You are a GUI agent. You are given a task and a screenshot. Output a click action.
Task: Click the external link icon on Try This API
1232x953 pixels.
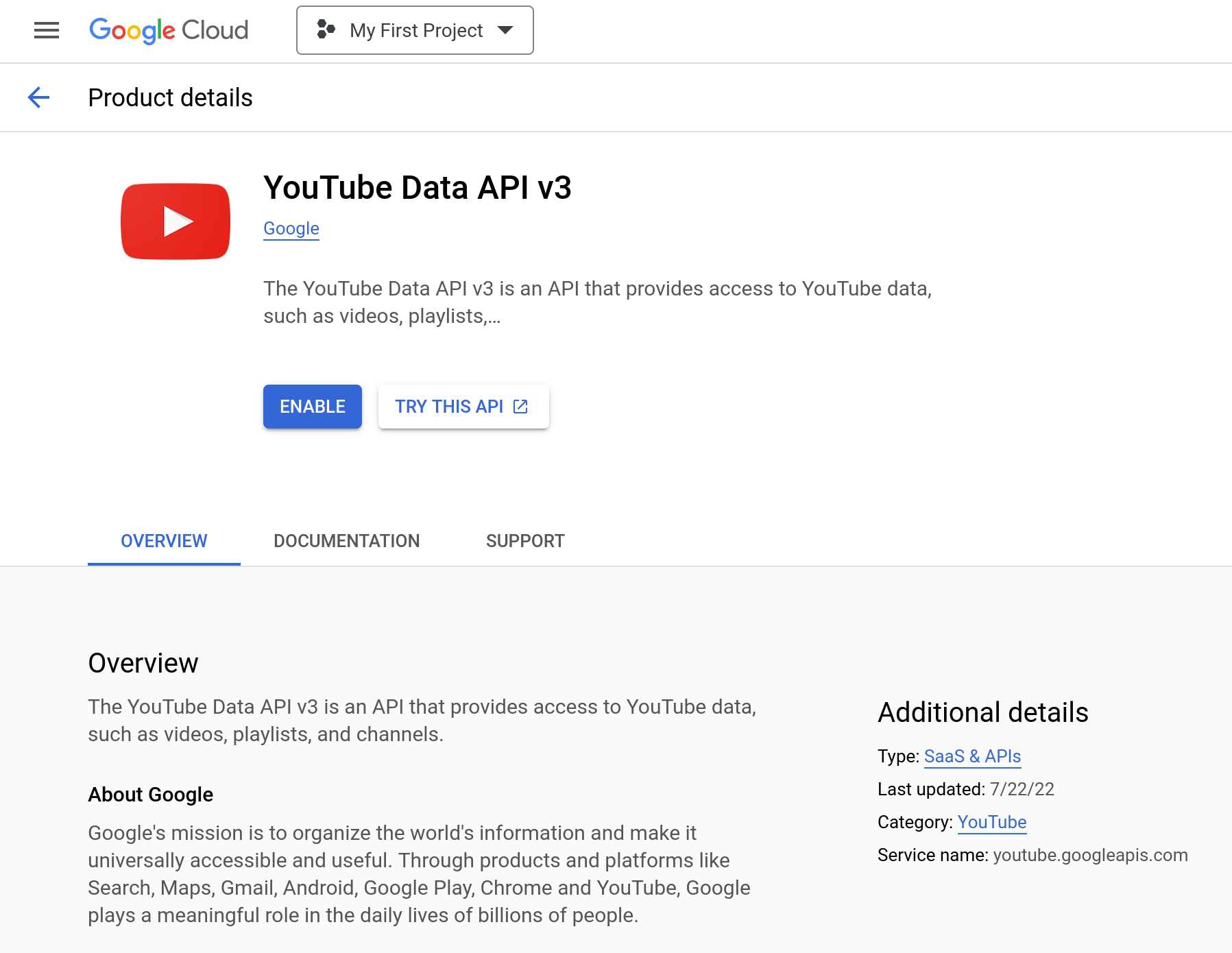coord(520,407)
